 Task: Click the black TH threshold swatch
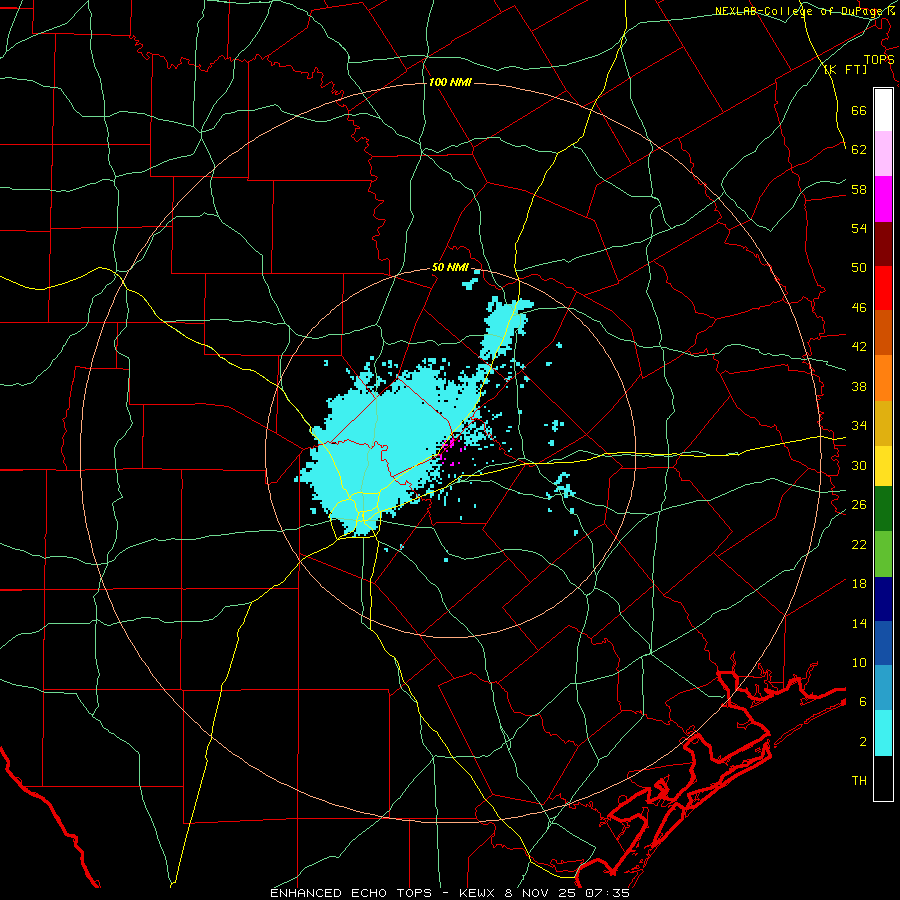point(883,778)
